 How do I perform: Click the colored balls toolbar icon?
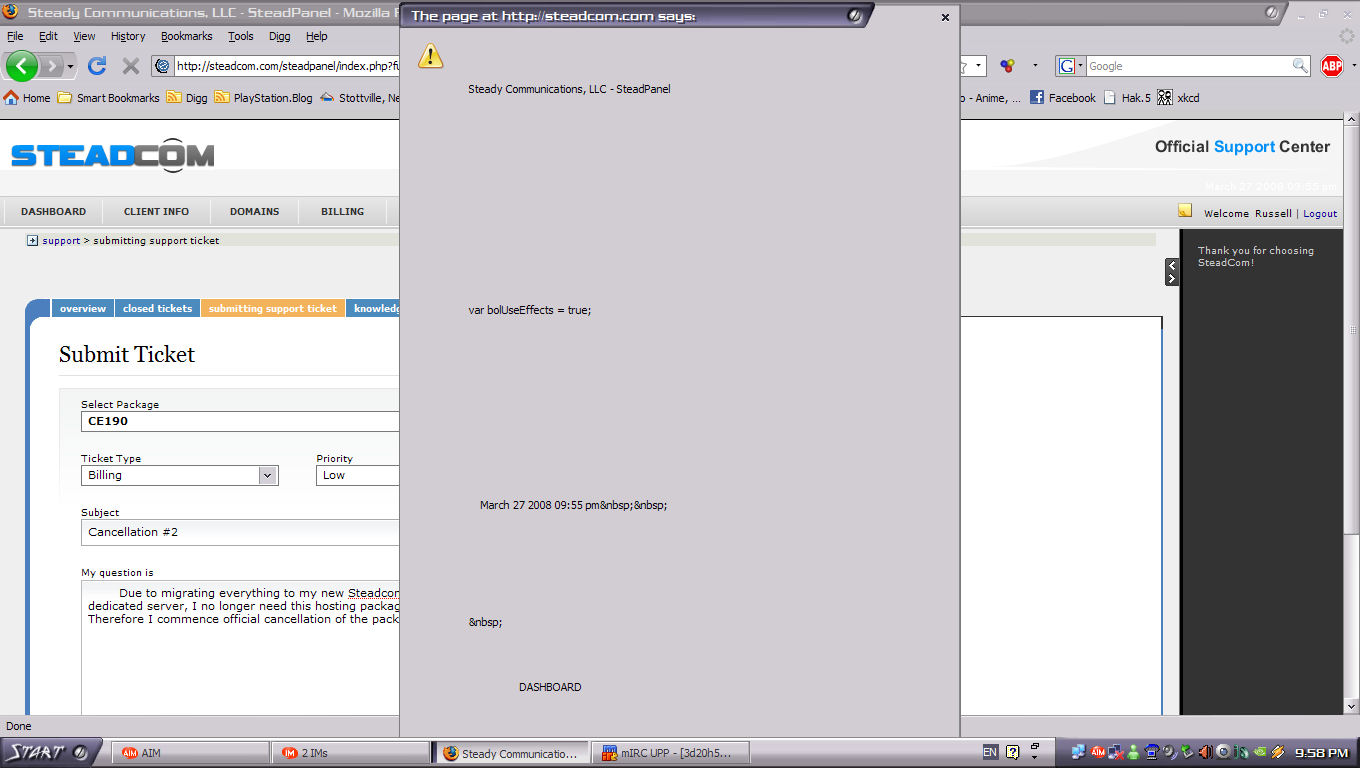coord(1008,66)
